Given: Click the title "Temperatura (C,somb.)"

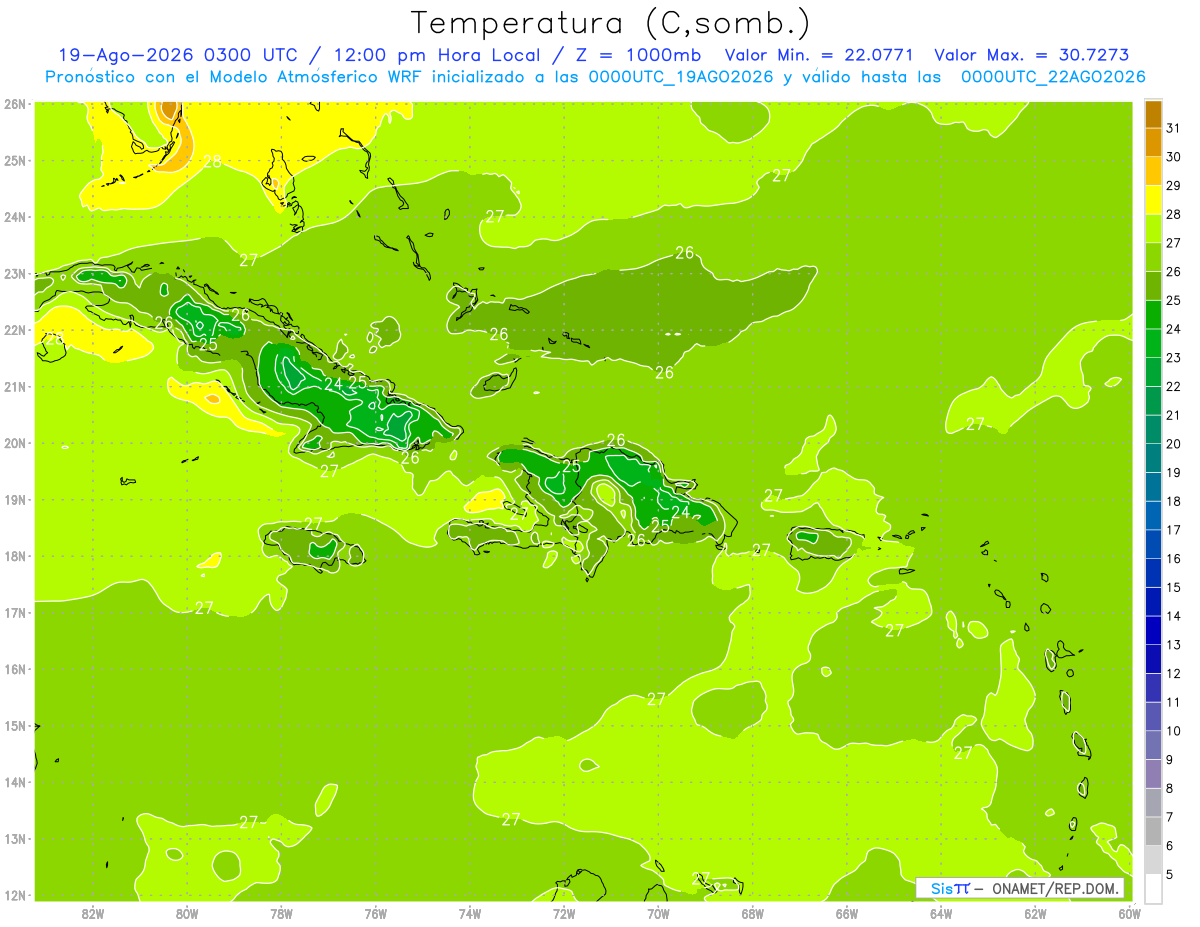Looking at the screenshot, I should pos(611,23).
